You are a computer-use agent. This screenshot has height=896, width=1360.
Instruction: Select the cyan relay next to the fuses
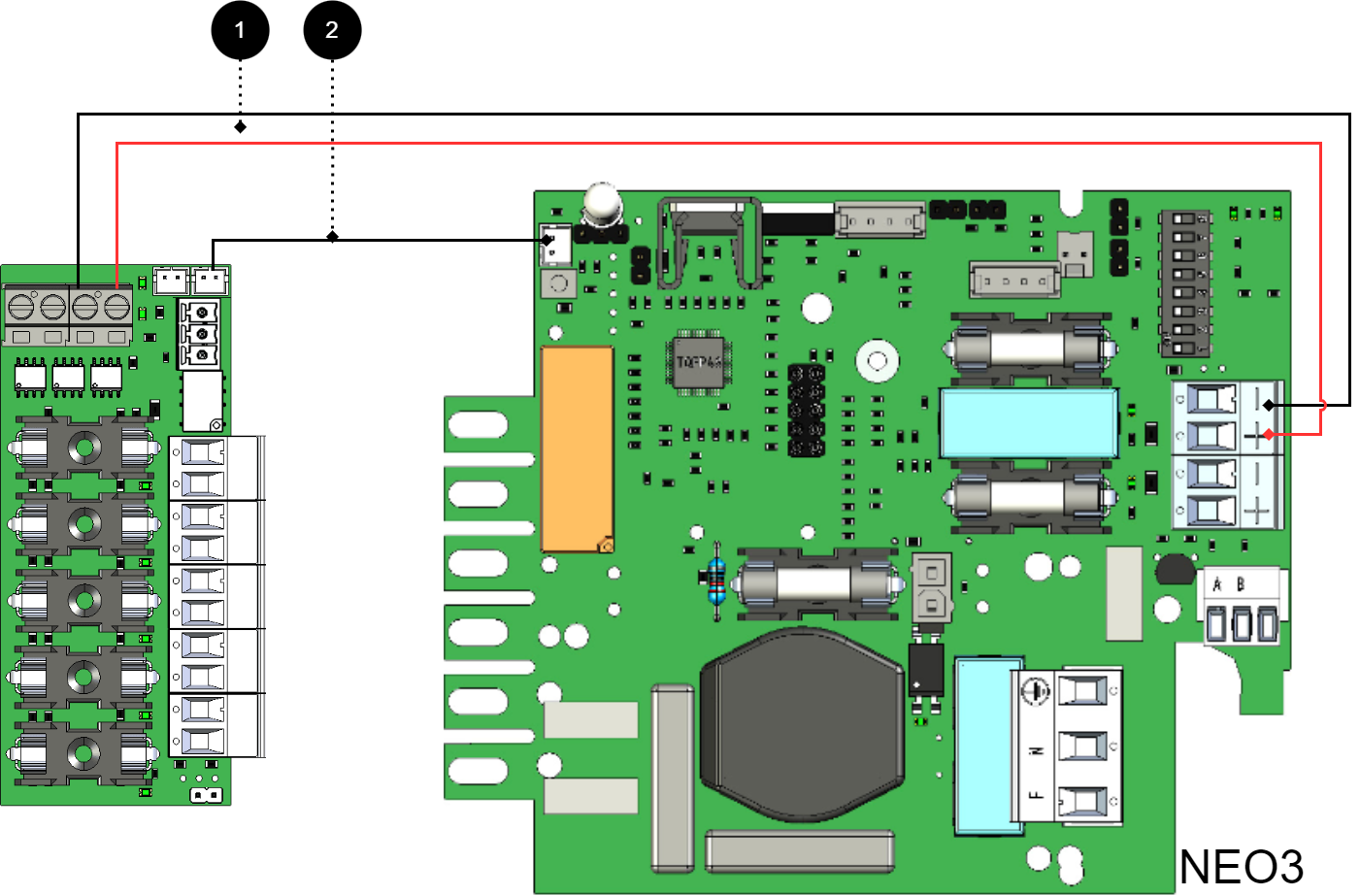pyautogui.click(x=1029, y=422)
